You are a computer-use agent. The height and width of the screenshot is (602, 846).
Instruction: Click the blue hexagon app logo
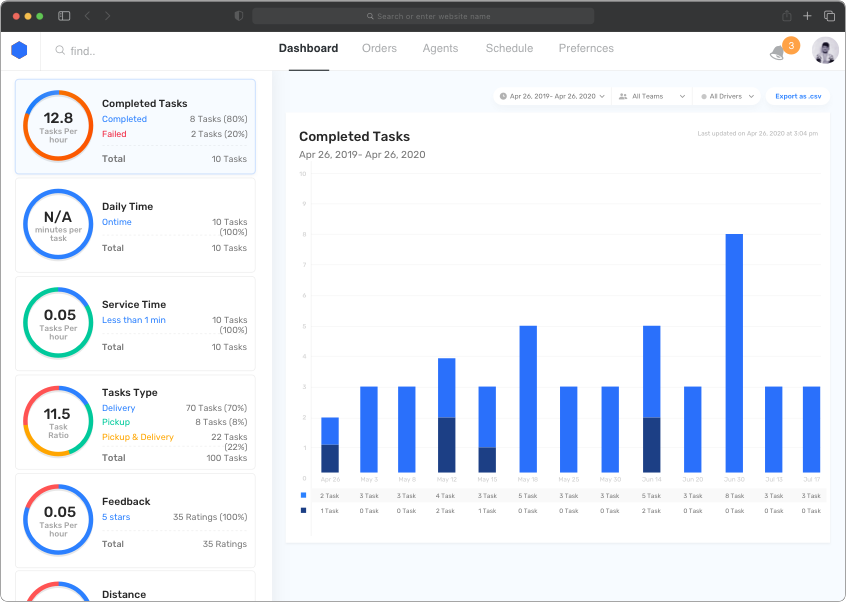(19, 50)
